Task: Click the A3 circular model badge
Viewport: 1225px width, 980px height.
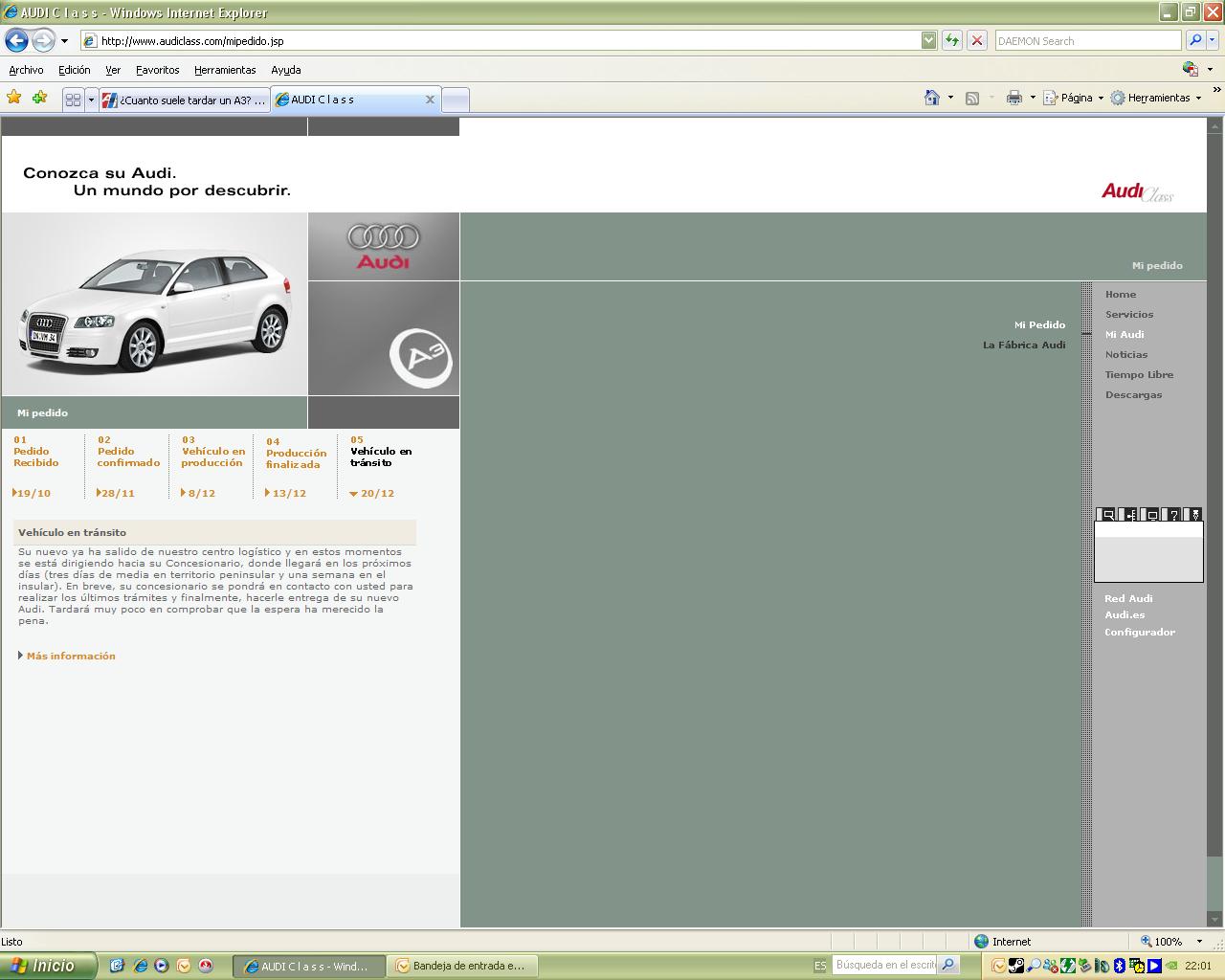Action: [421, 357]
